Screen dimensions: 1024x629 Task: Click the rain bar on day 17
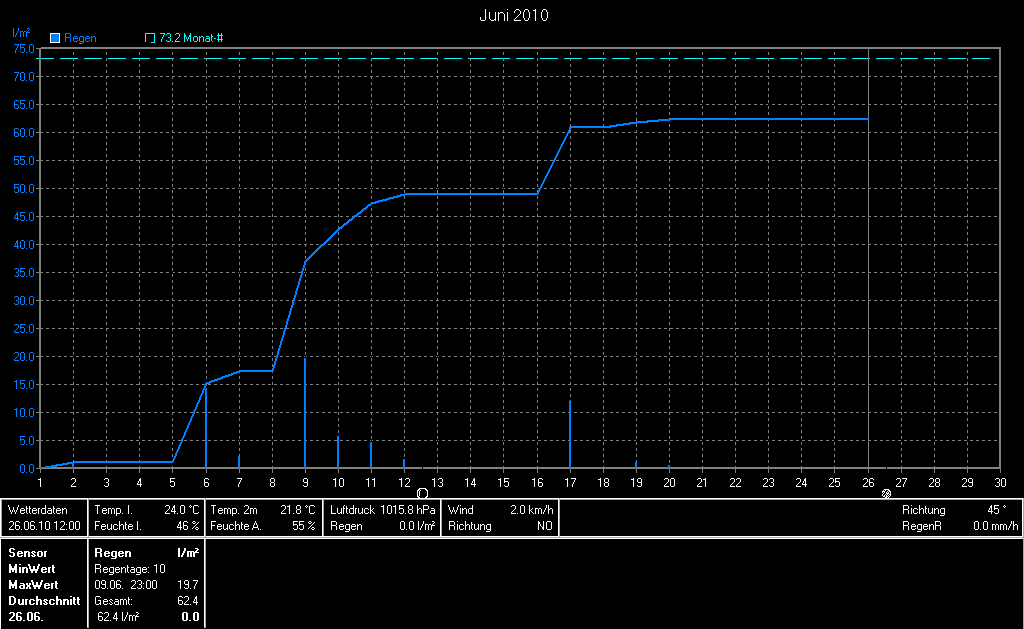[570, 435]
